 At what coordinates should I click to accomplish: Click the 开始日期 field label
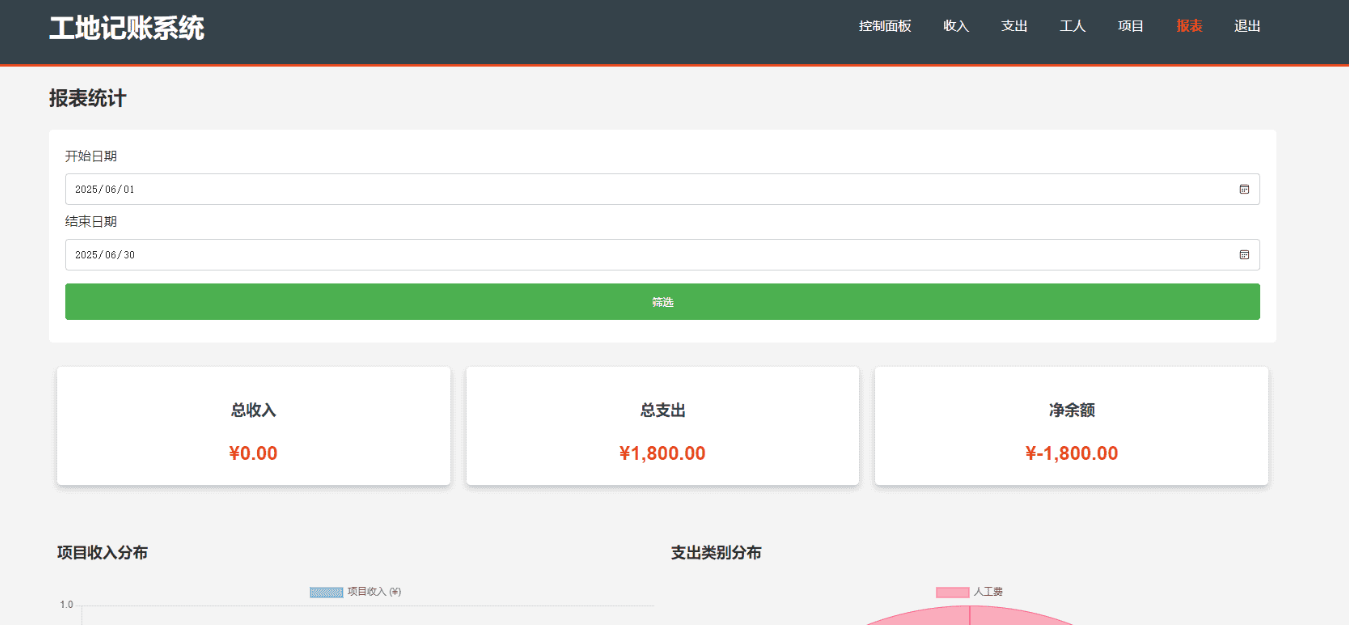point(91,156)
